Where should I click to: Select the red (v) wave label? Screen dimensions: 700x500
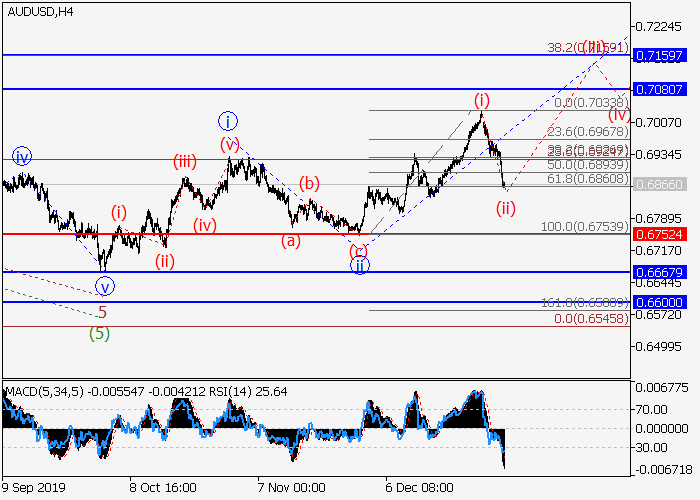click(x=231, y=144)
